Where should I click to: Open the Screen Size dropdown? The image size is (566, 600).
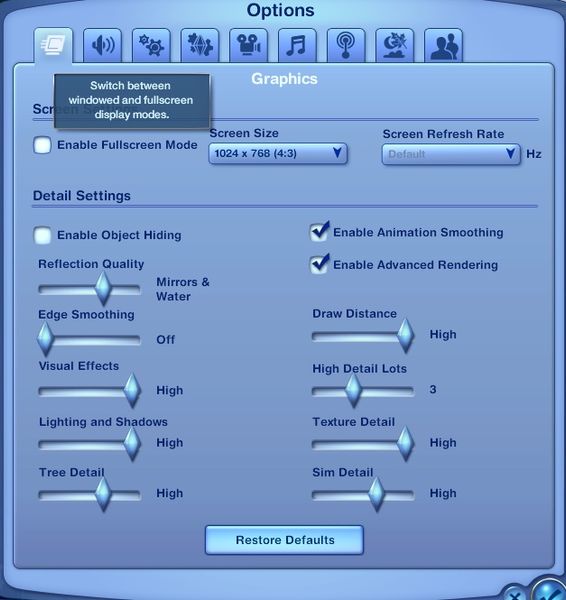pyautogui.click(x=278, y=154)
